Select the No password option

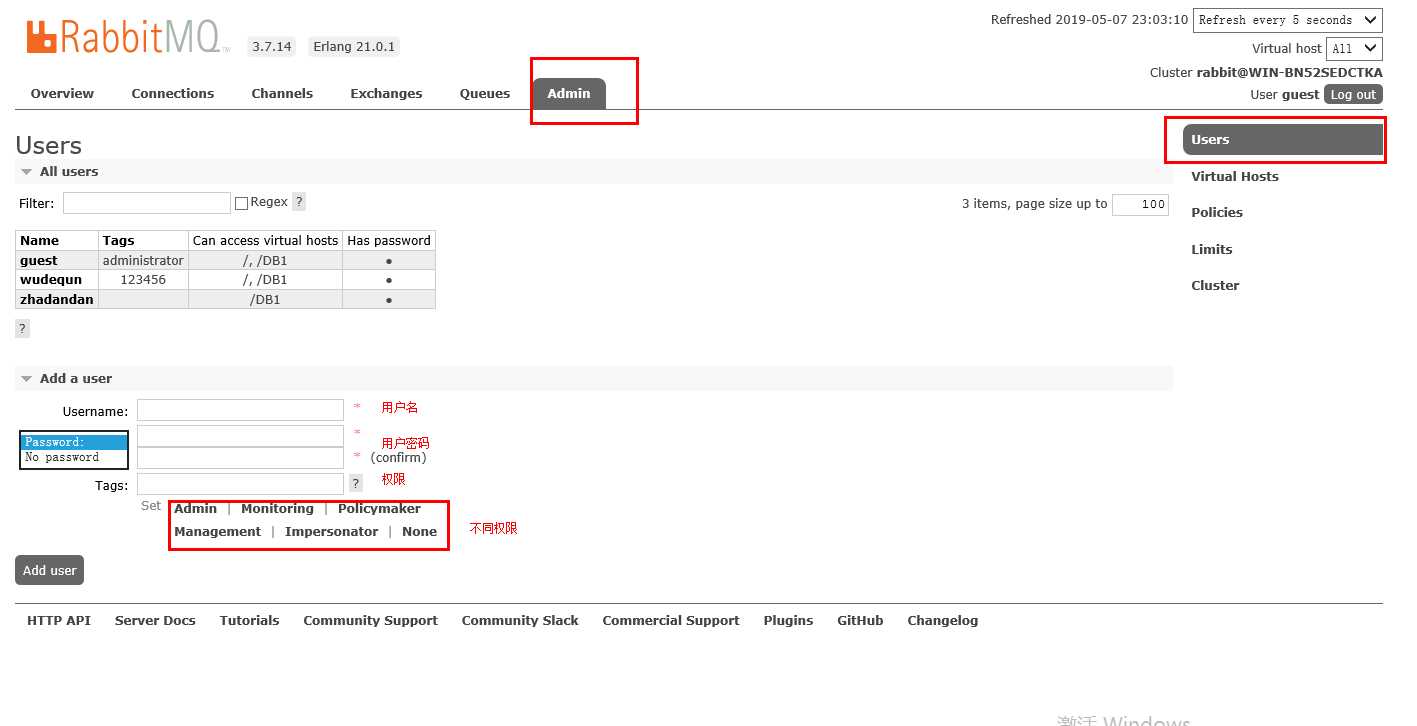(75, 458)
